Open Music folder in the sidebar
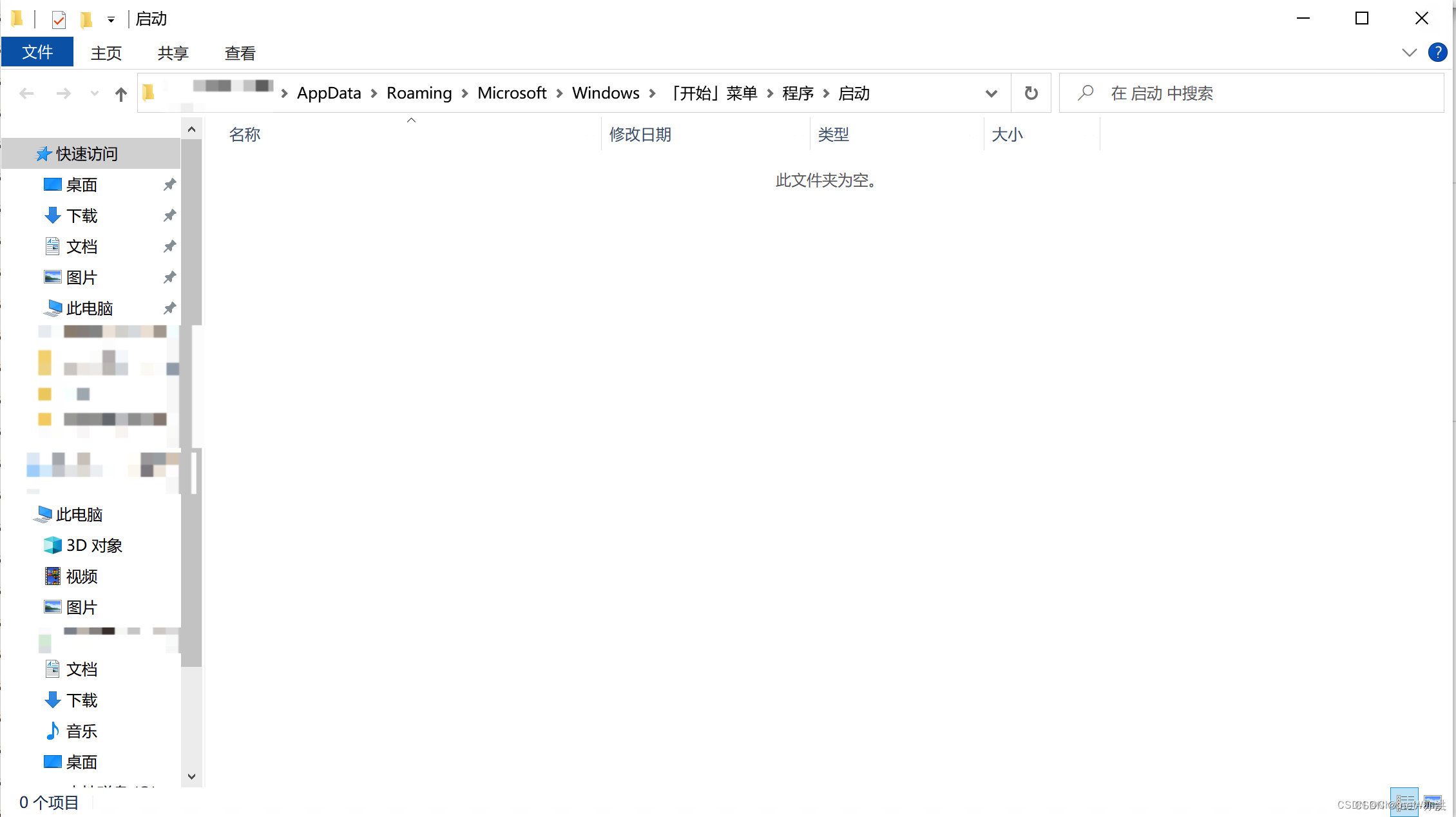1456x817 pixels. tap(81, 731)
